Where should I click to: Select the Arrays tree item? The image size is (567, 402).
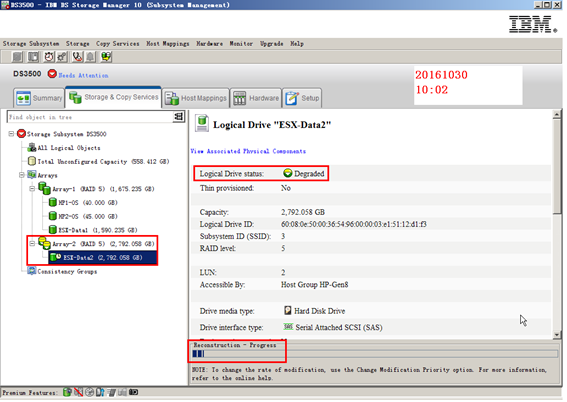47,175
